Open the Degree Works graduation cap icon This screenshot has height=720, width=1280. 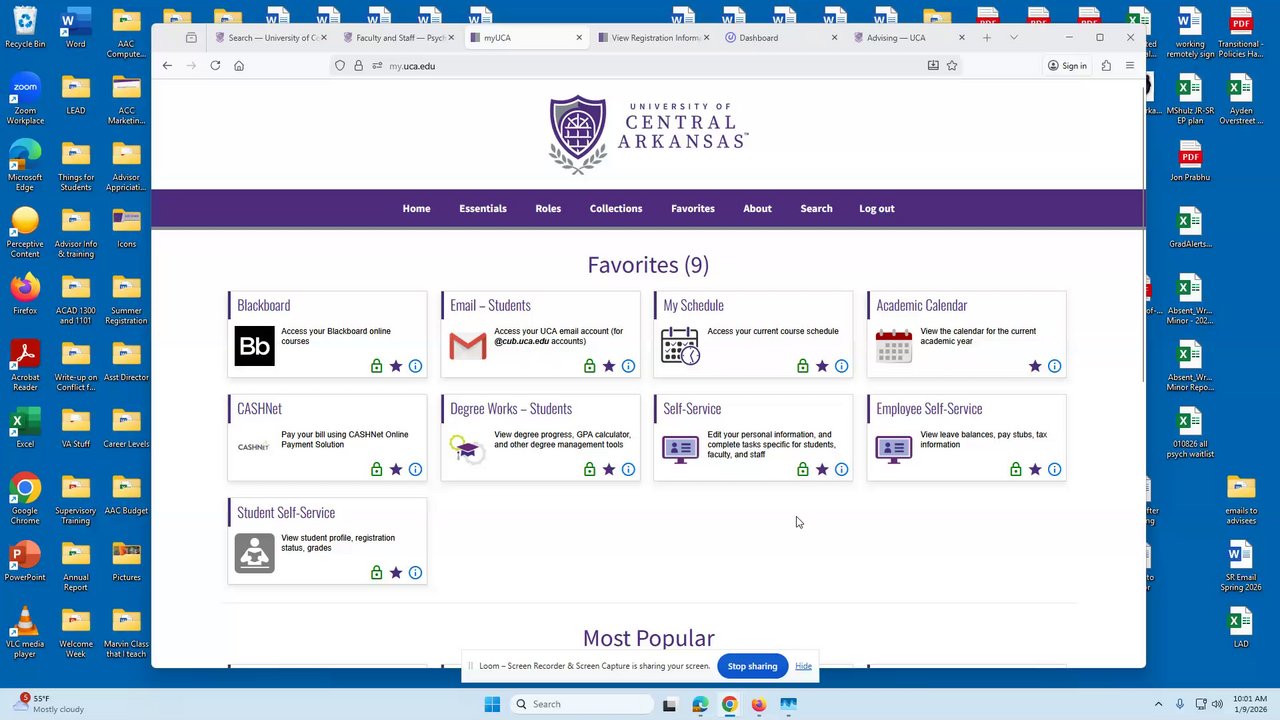(x=467, y=449)
